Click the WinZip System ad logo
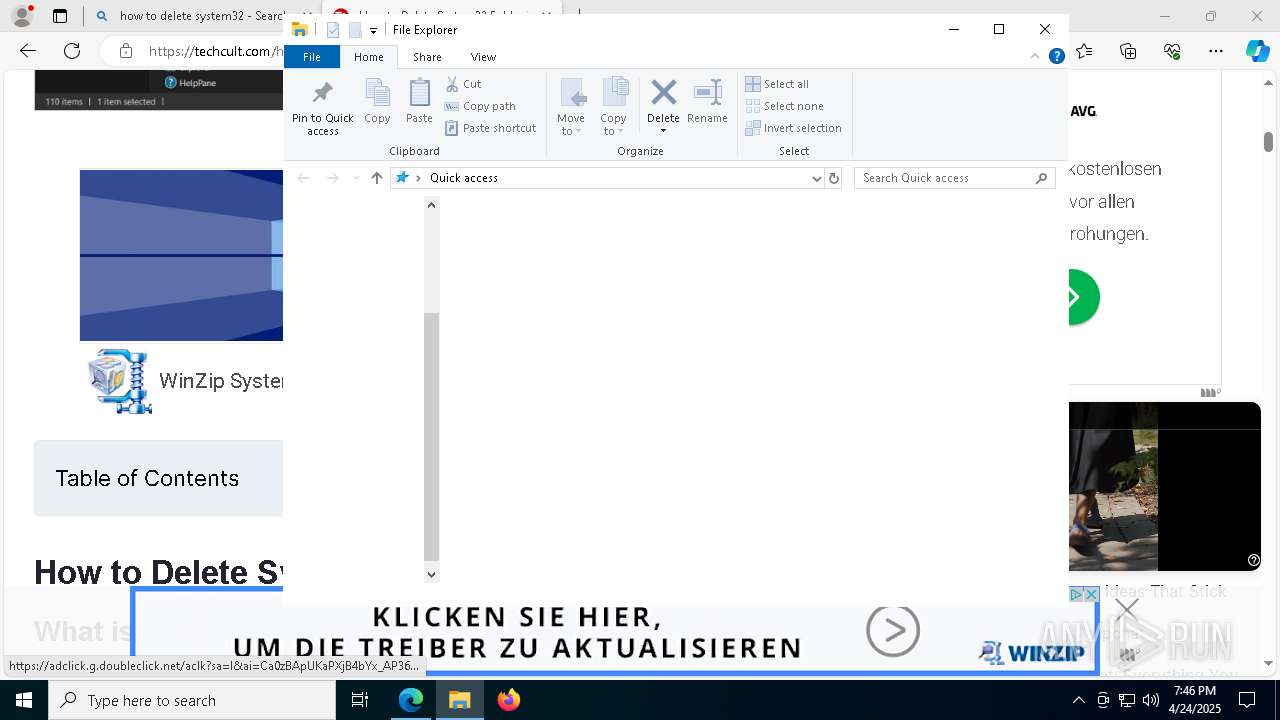 (119, 381)
